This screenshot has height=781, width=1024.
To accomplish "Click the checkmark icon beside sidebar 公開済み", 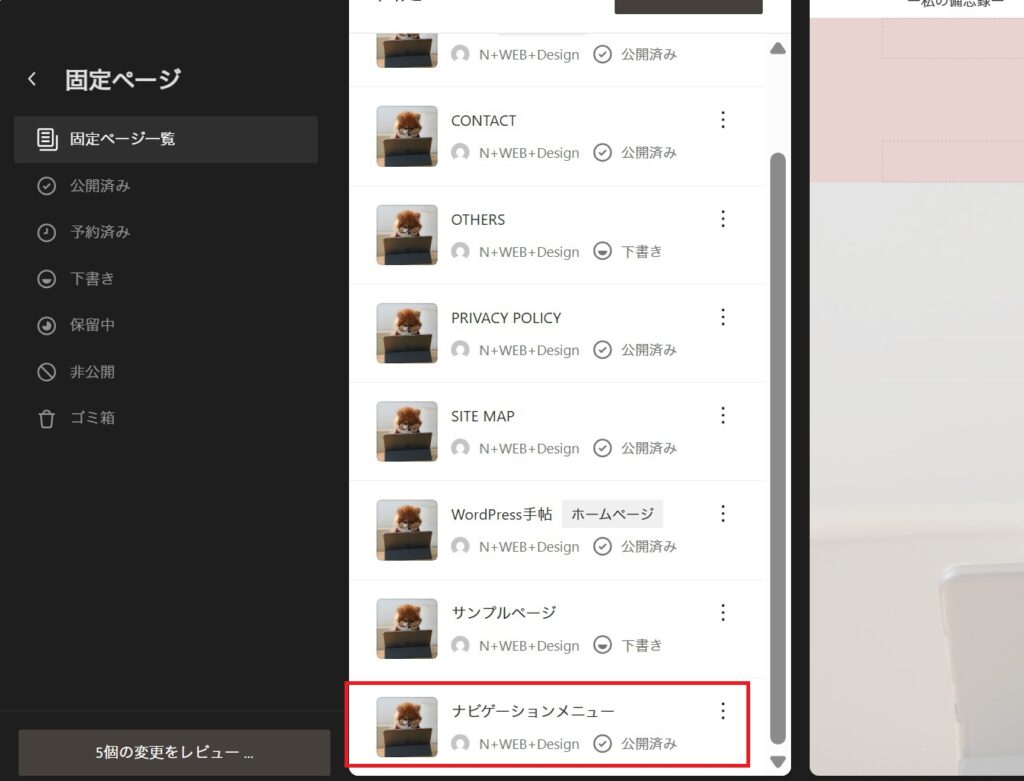I will tap(46, 186).
